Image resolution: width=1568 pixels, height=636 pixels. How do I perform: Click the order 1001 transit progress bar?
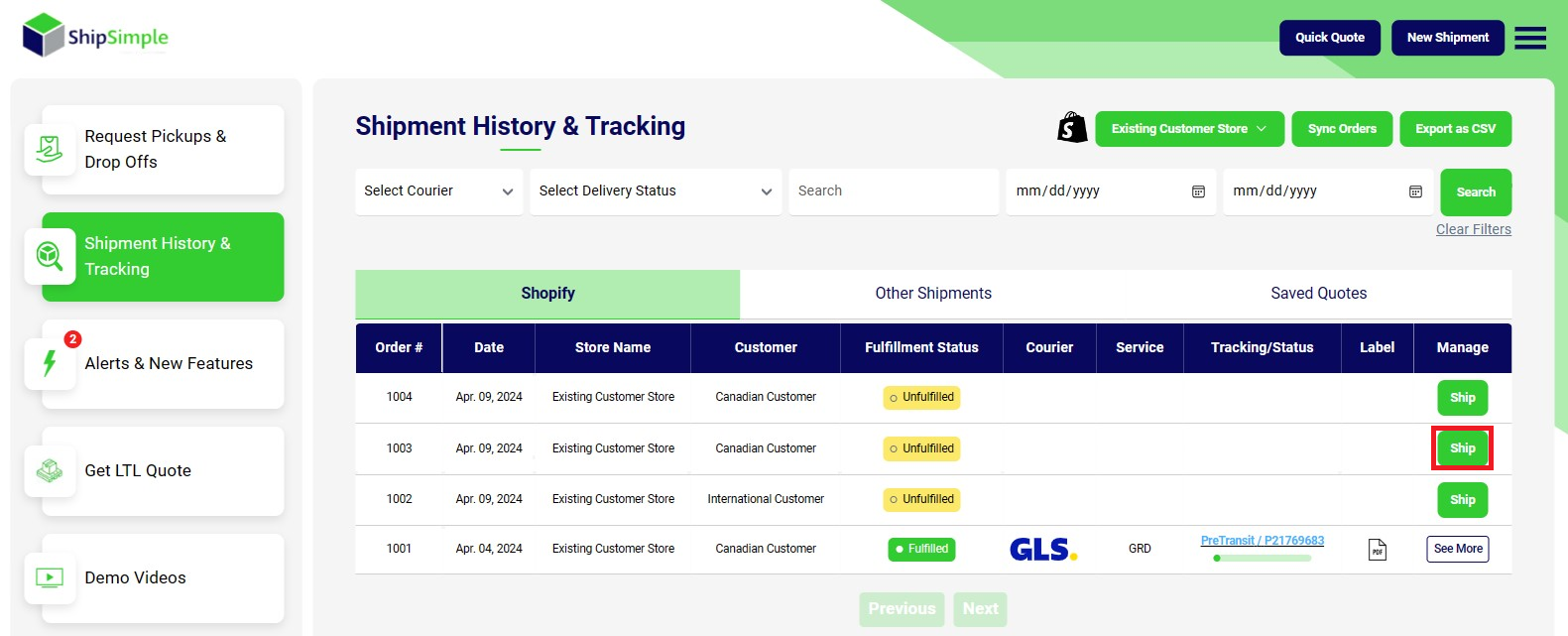coord(1263,559)
